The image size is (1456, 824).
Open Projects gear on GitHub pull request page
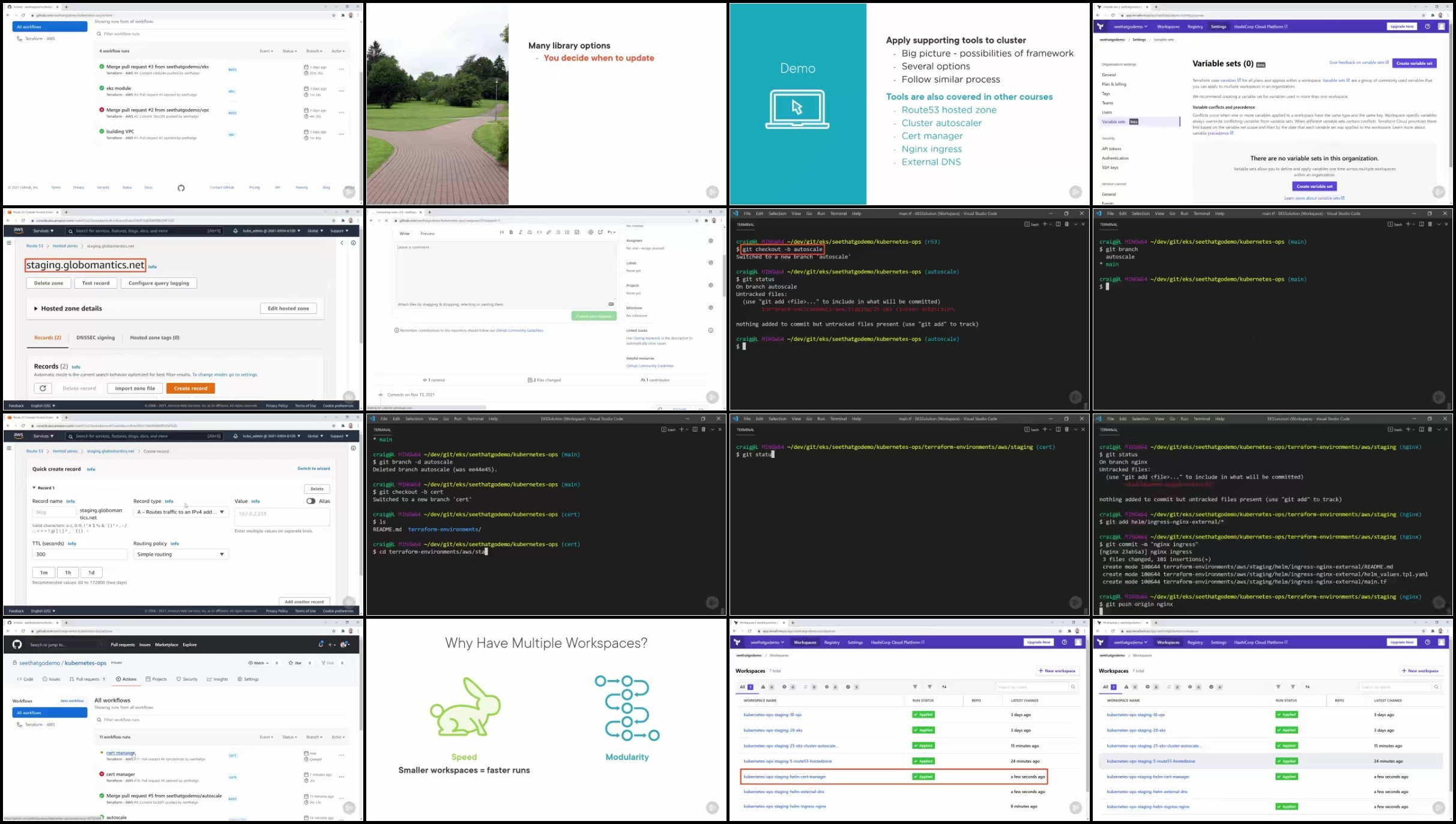pos(710,285)
